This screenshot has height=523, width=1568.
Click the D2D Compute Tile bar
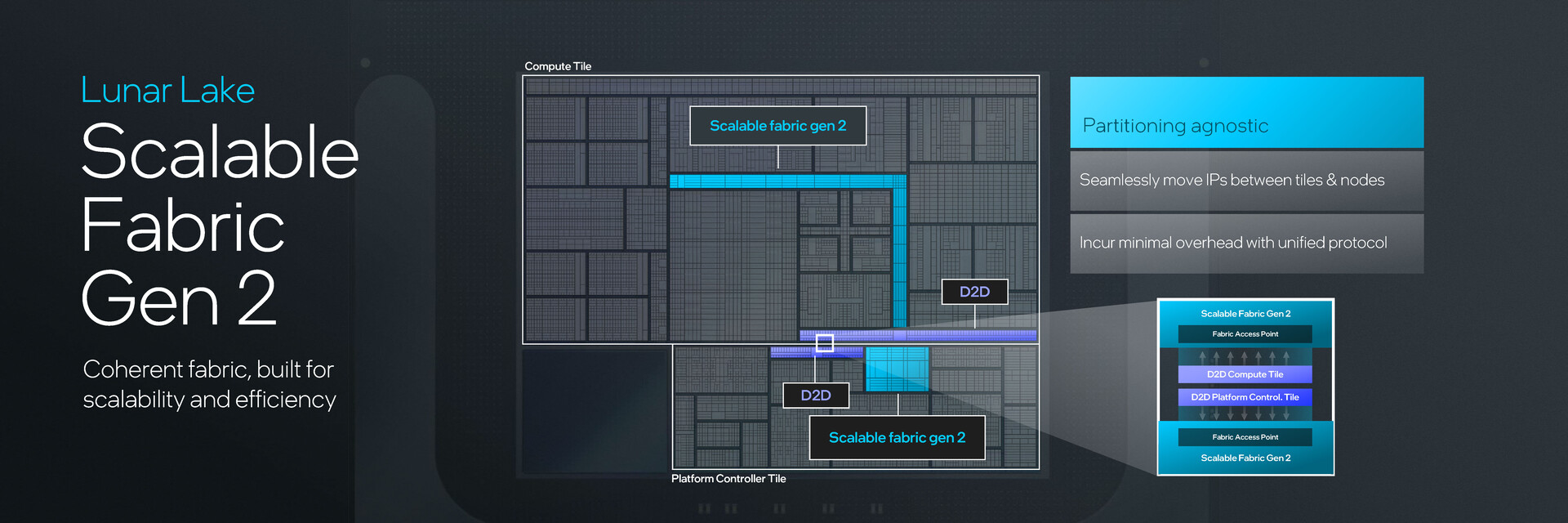1245,374
